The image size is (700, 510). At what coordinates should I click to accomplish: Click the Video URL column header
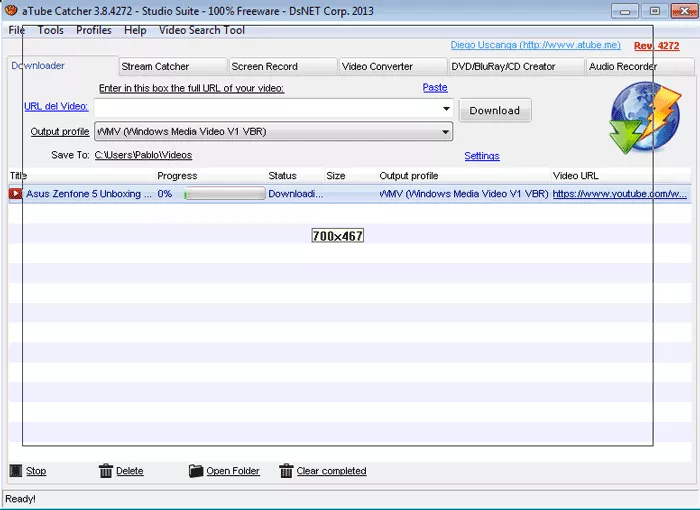[x=621, y=176]
